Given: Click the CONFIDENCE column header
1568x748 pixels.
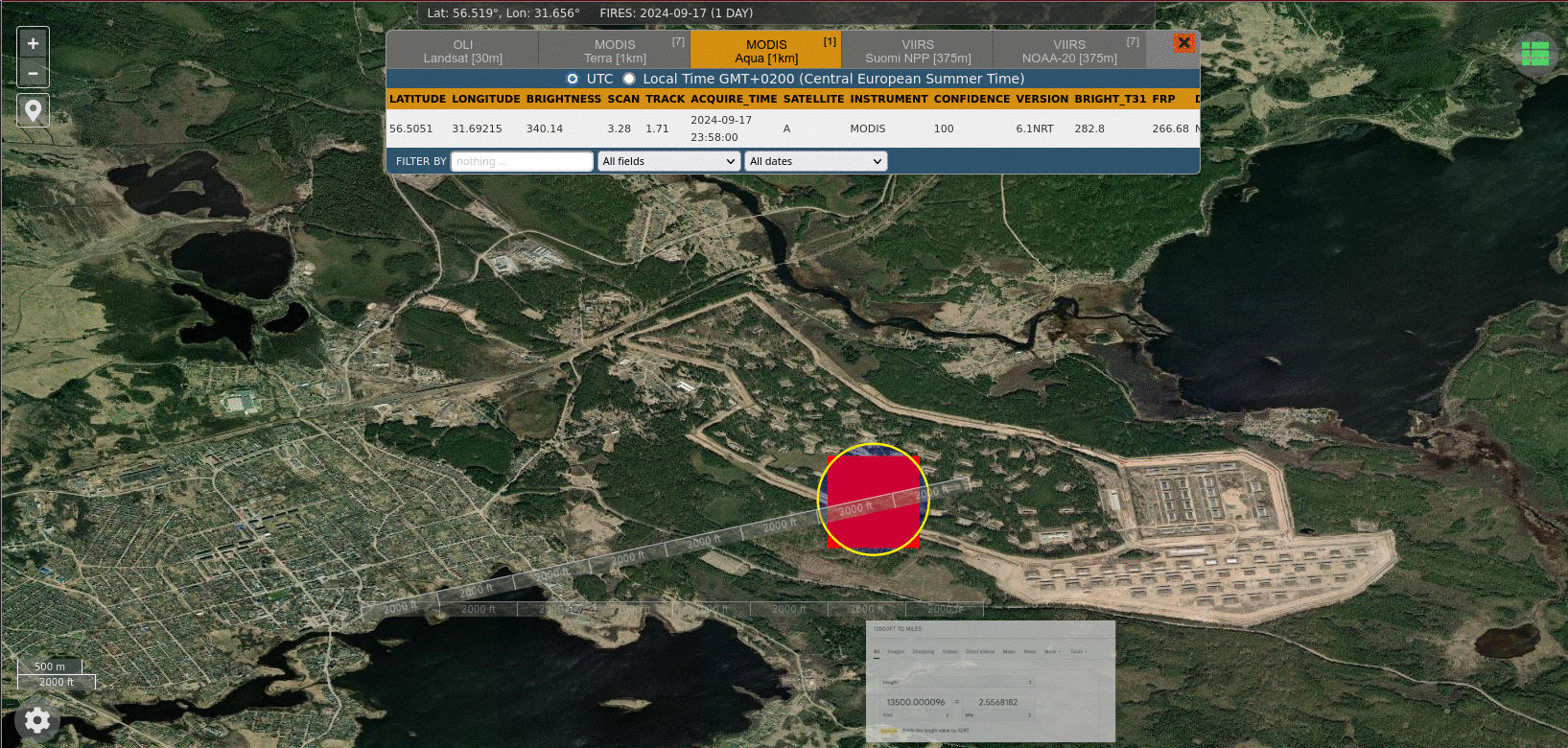Looking at the screenshot, I should [971, 99].
